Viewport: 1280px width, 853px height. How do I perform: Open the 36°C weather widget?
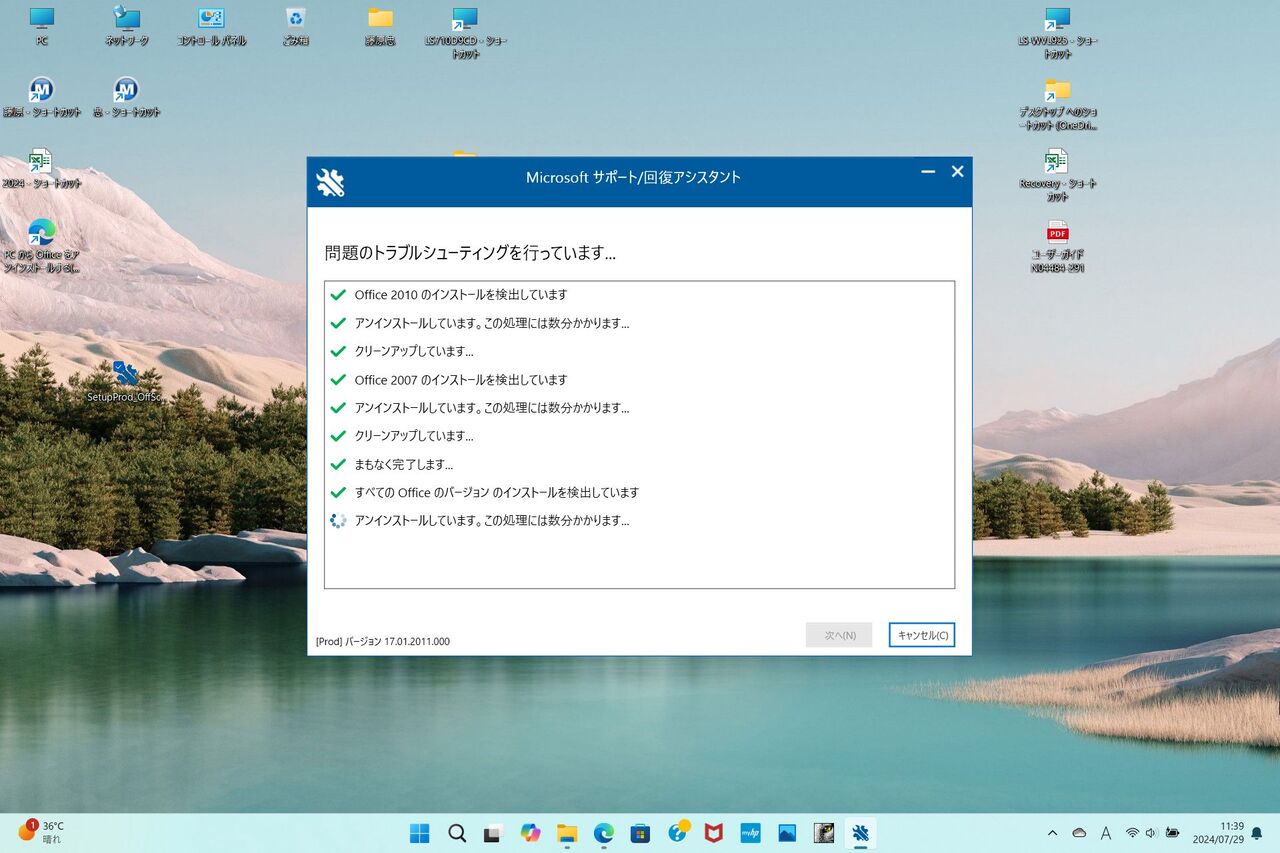[42, 832]
